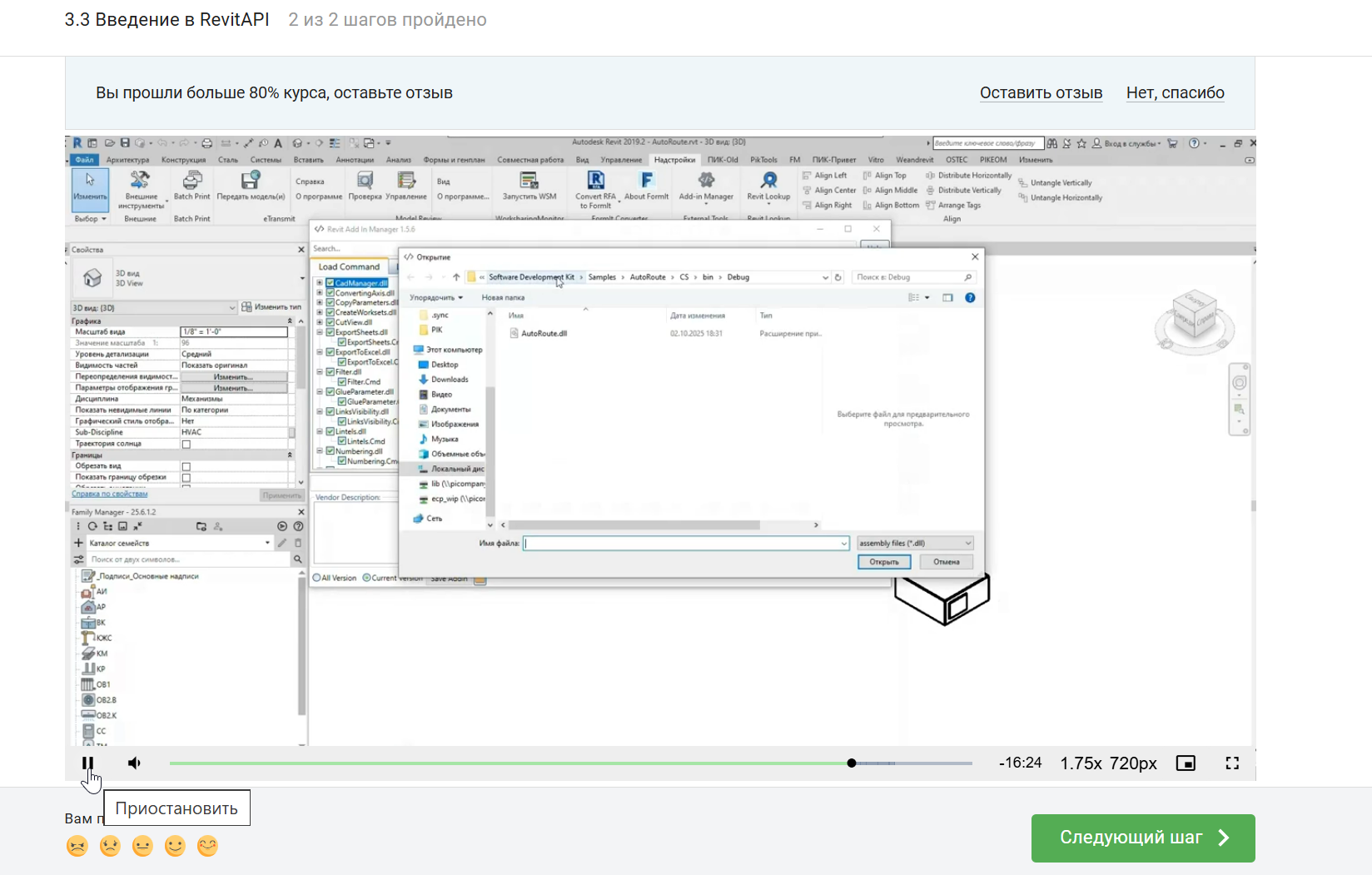Switch to the Надстройки ribbon tab

point(674,160)
